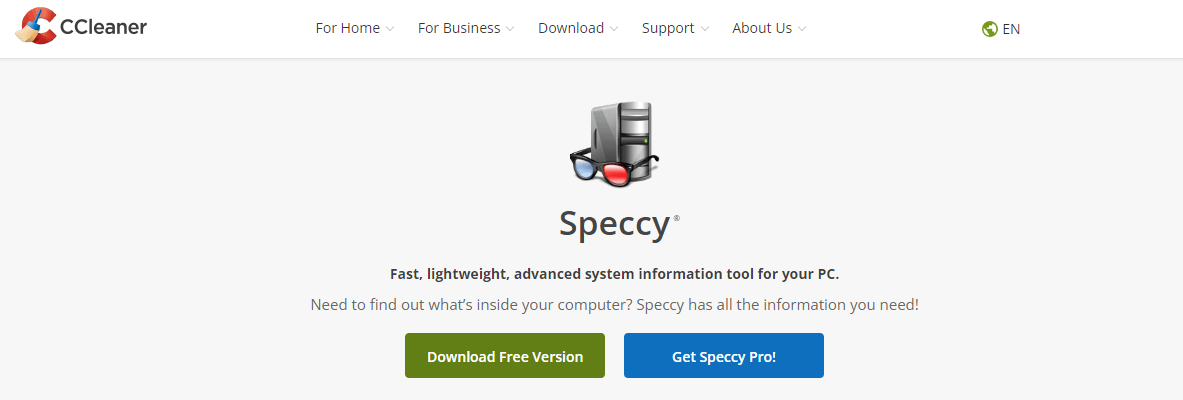
Task: Open the Download navigation menu
Action: 571,29
